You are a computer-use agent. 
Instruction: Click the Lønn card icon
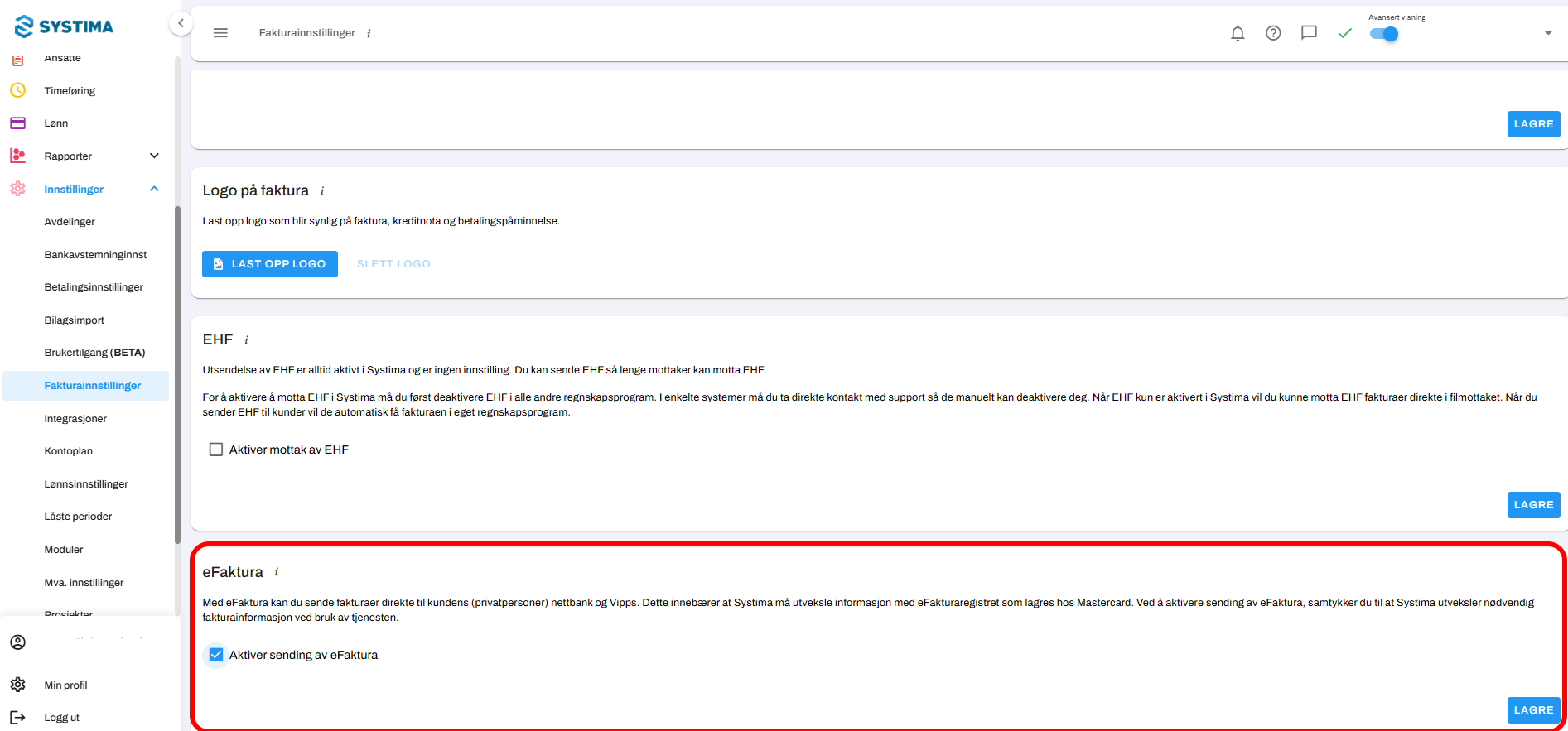pos(17,123)
